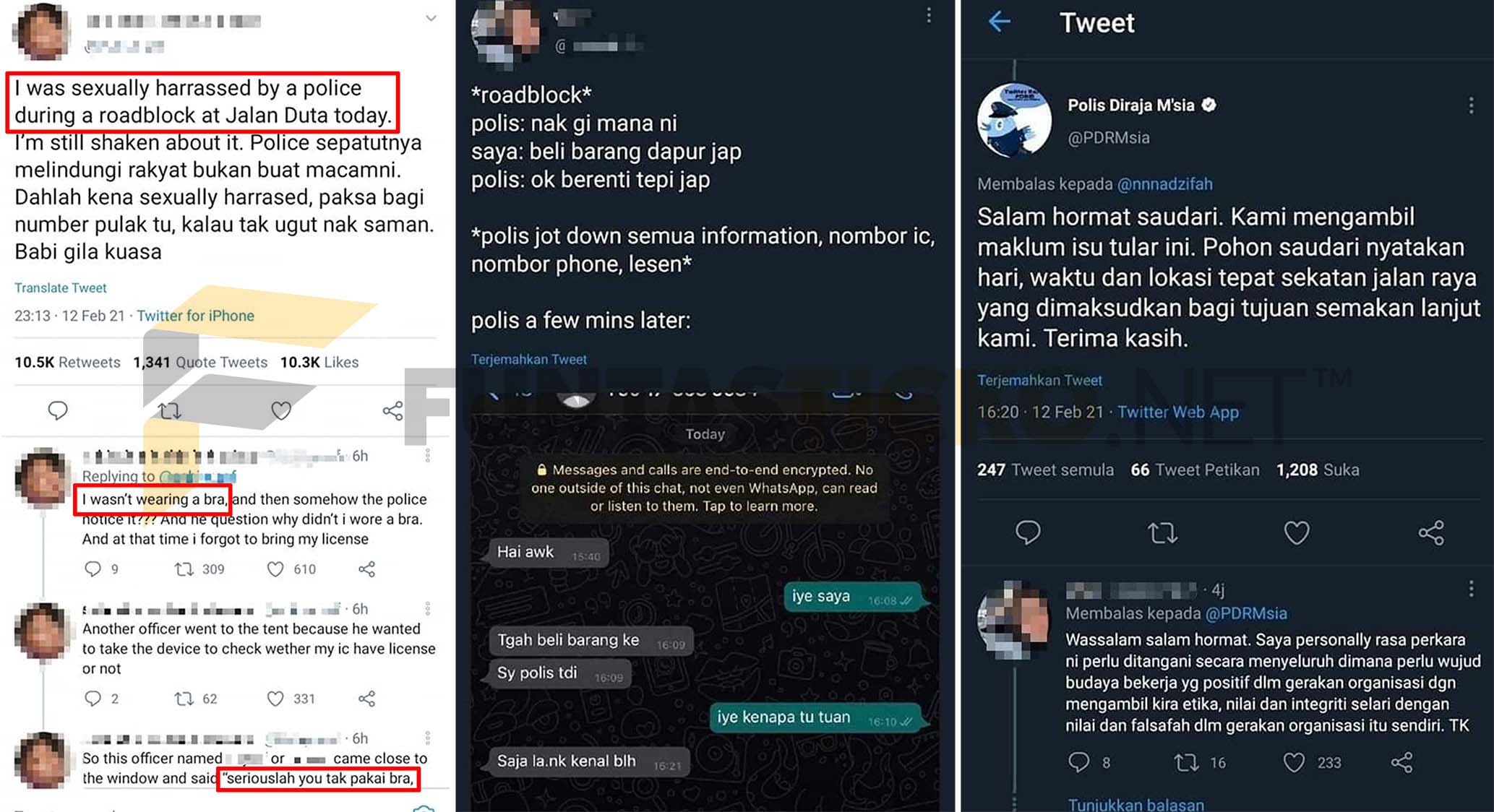Screen dimensions: 1494x812
Task: Tap Tunjukkan balasan to show replies
Action: coord(1135,803)
